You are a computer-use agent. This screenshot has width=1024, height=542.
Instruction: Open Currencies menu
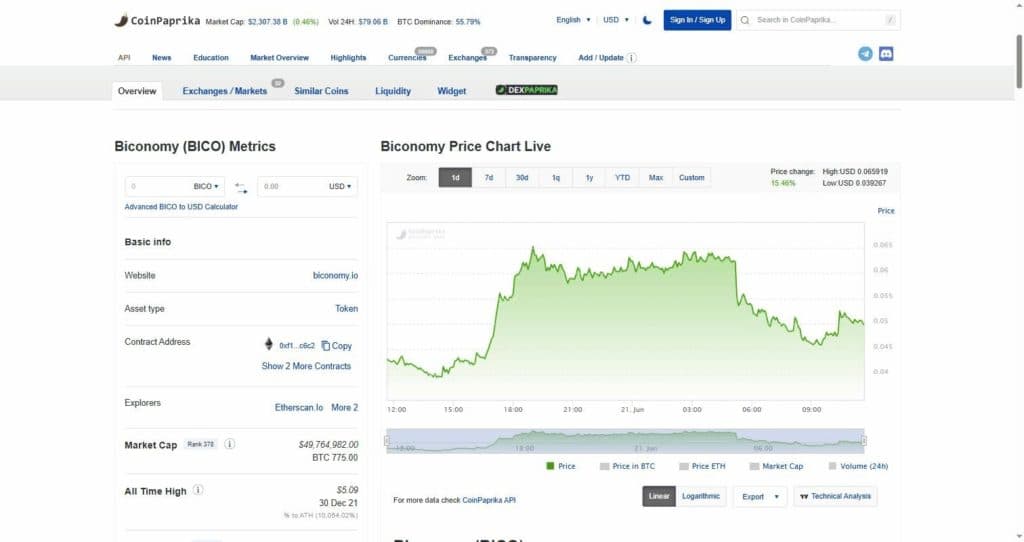coord(407,57)
